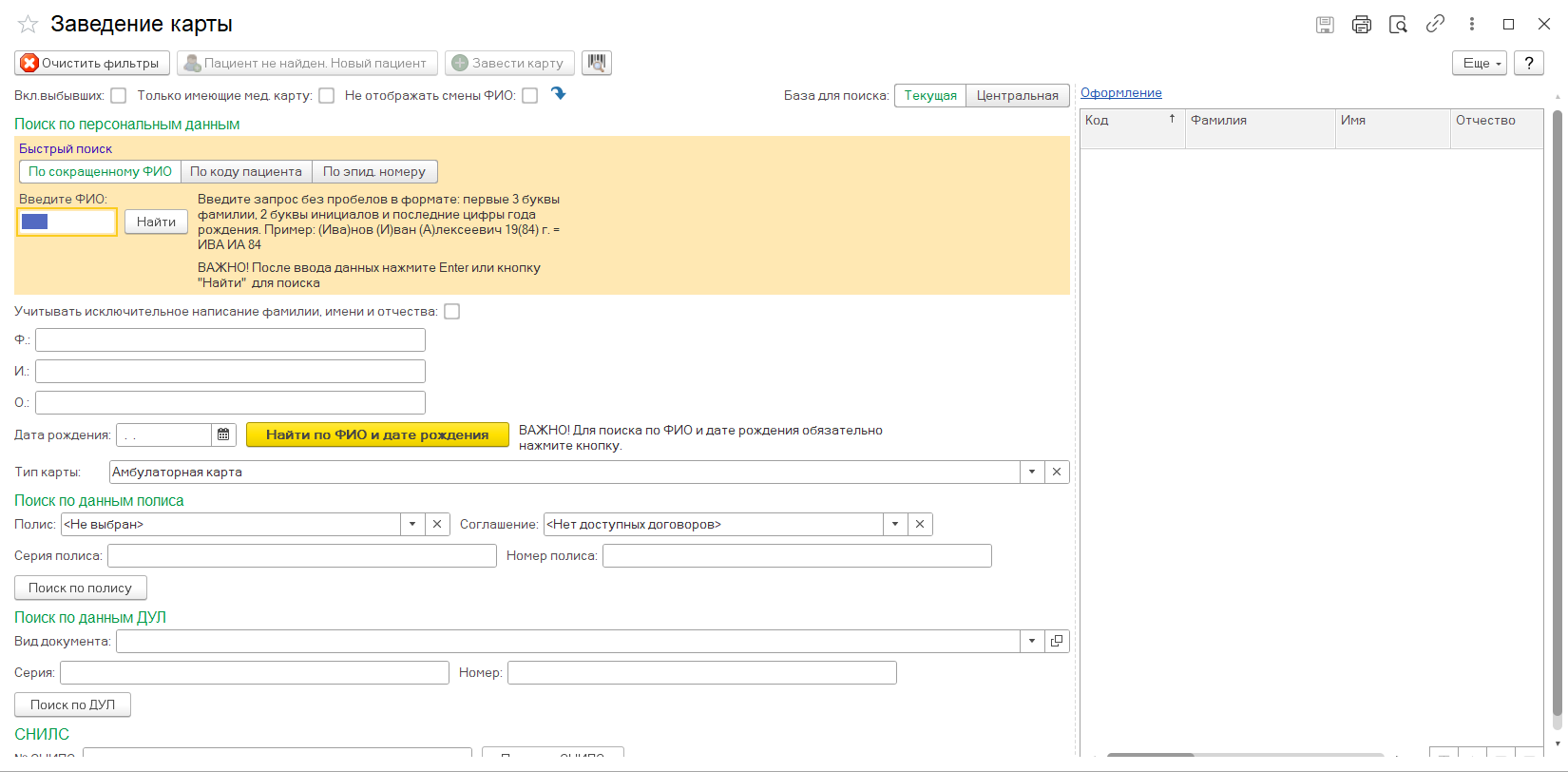Open the 'Еще' menu
Viewport: 1568px width, 772px height.
point(1479,63)
